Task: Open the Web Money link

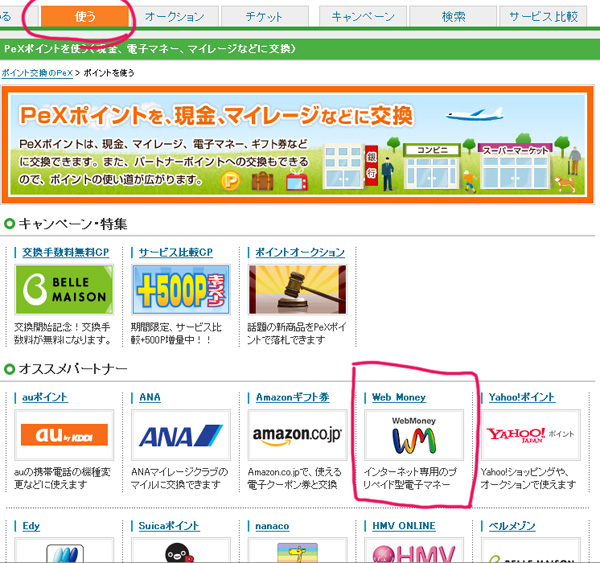Action: tap(399, 397)
